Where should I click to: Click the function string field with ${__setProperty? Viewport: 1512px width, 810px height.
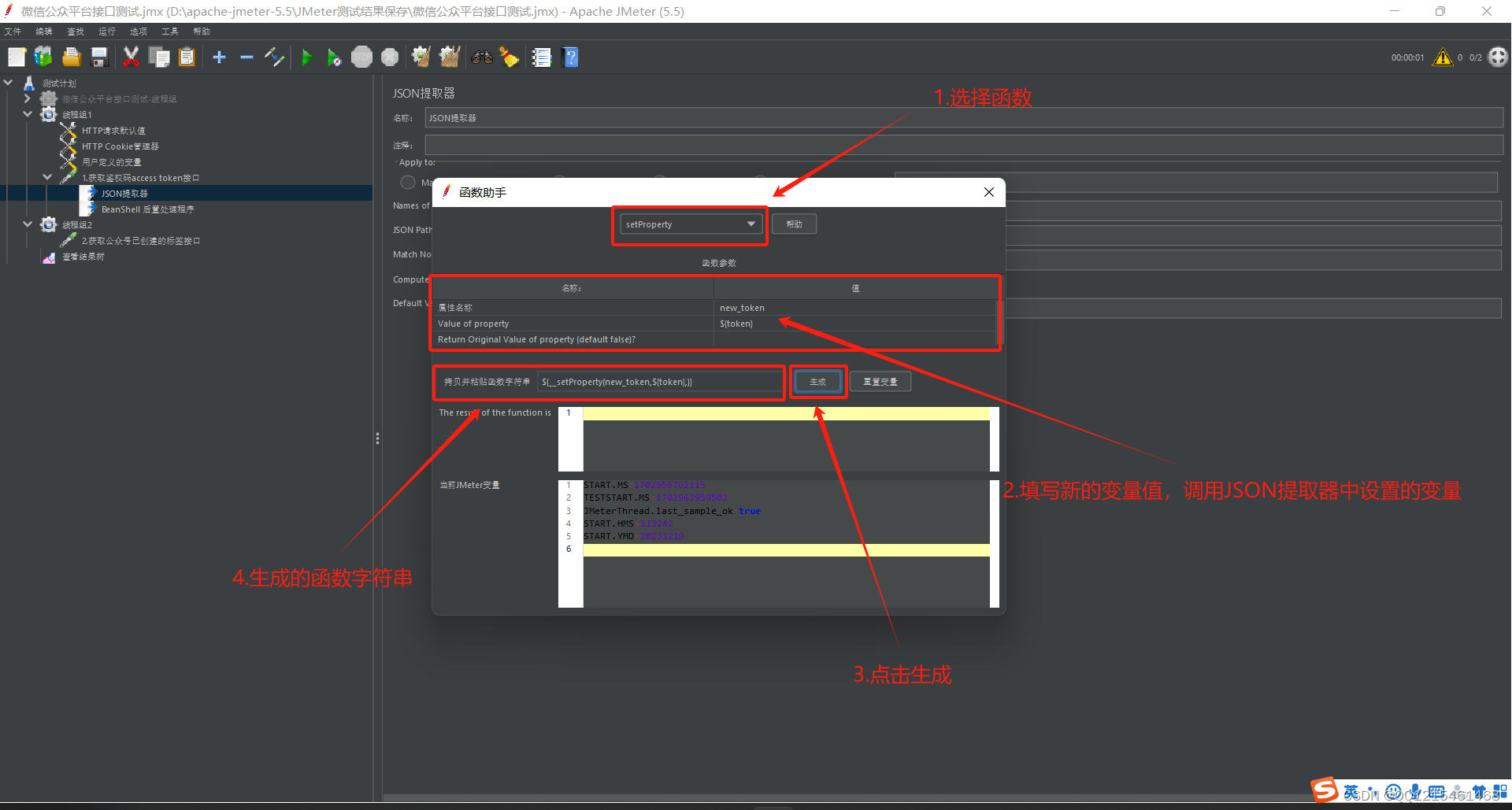(659, 382)
